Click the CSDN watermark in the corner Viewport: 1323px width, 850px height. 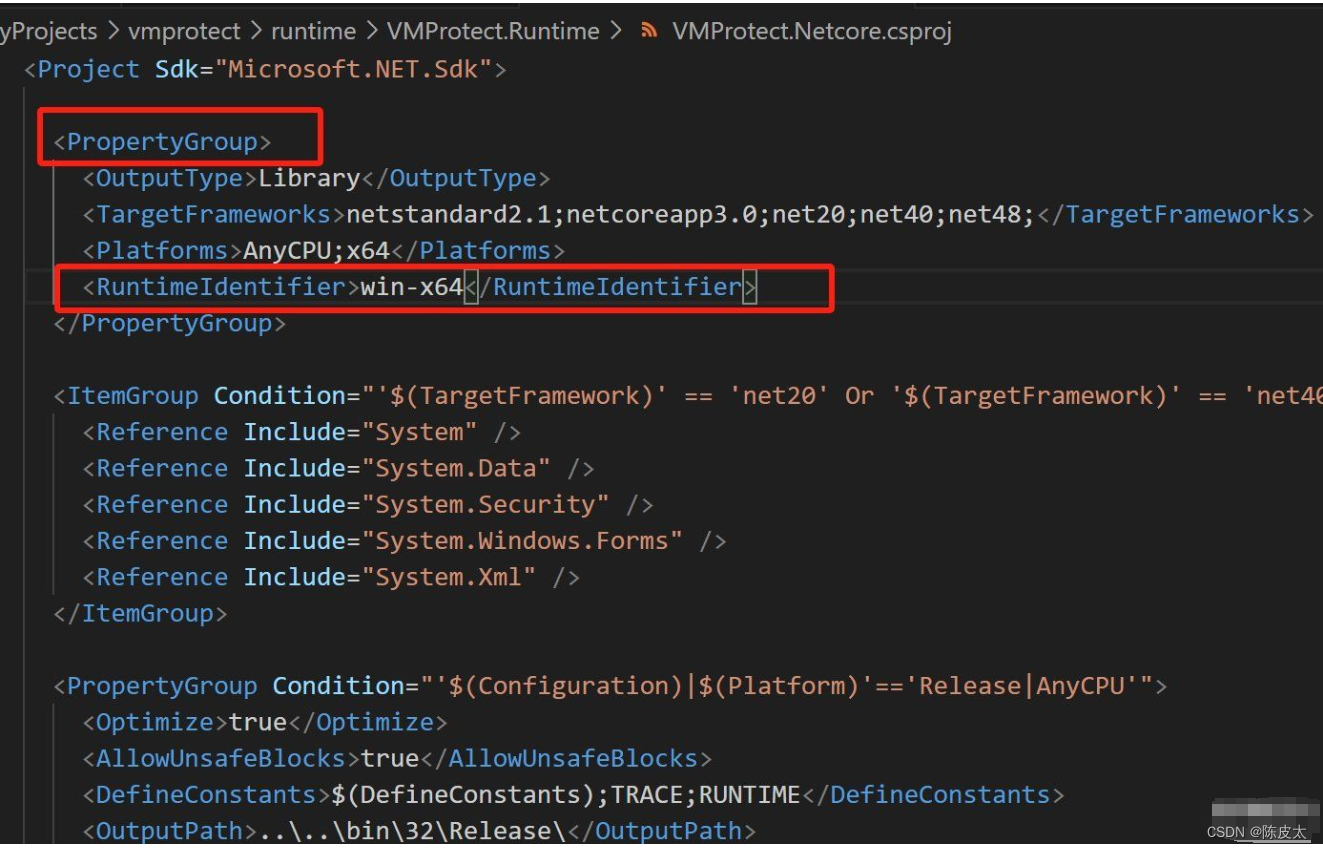pos(1254,831)
